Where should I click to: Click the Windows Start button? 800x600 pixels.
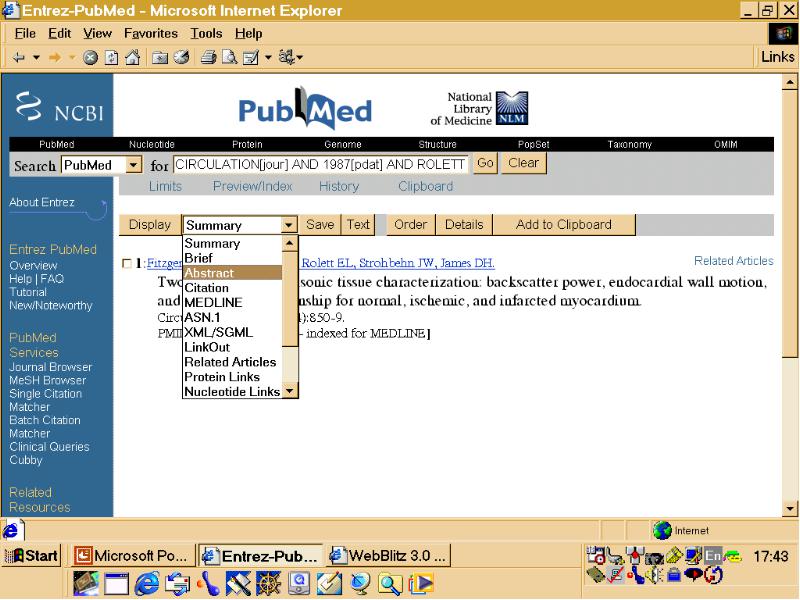[x=33, y=556]
